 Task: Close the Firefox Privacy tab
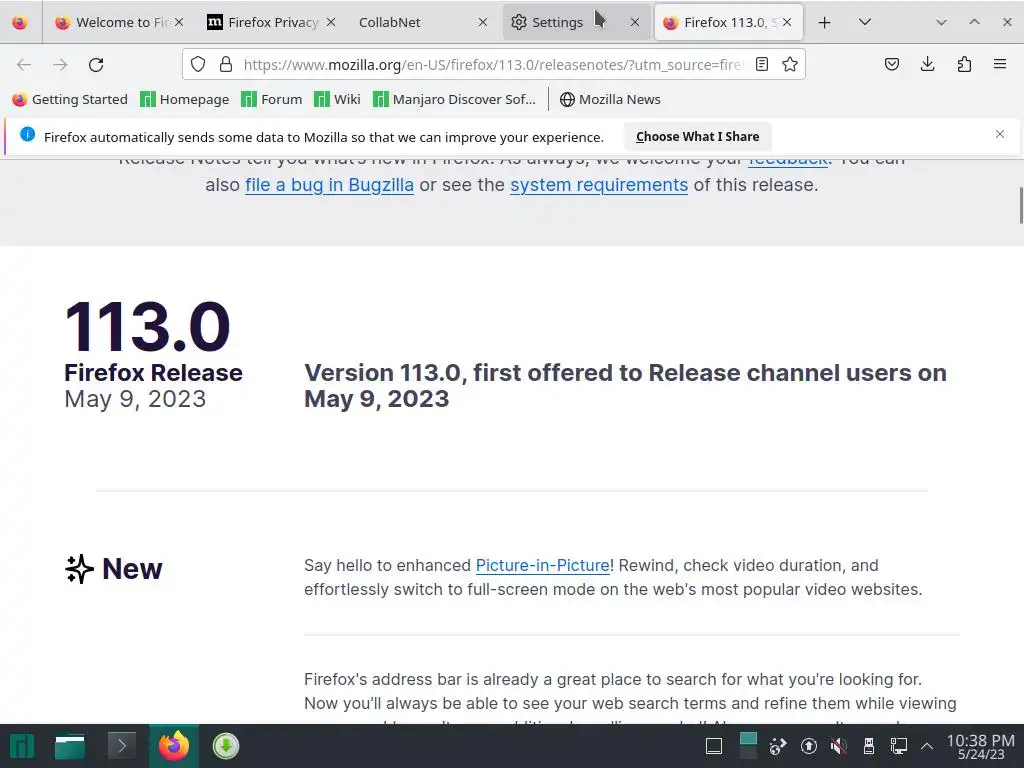point(331,22)
